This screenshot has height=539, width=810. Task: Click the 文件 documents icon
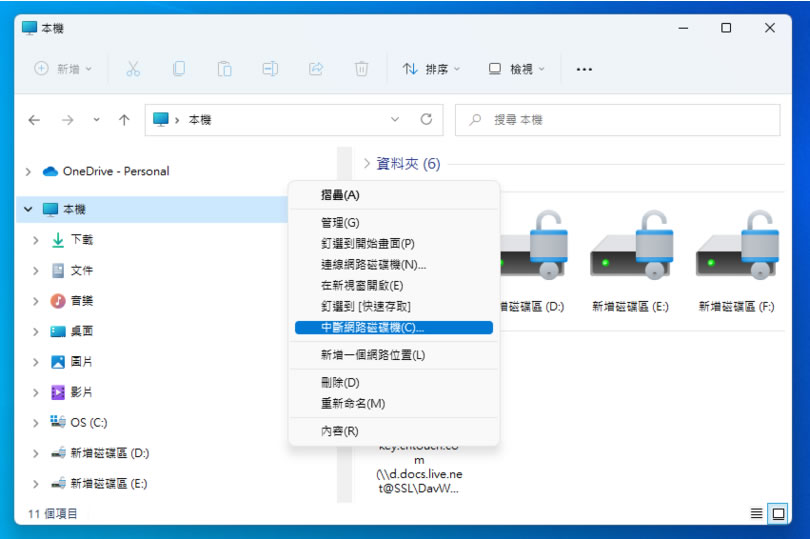[x=58, y=270]
